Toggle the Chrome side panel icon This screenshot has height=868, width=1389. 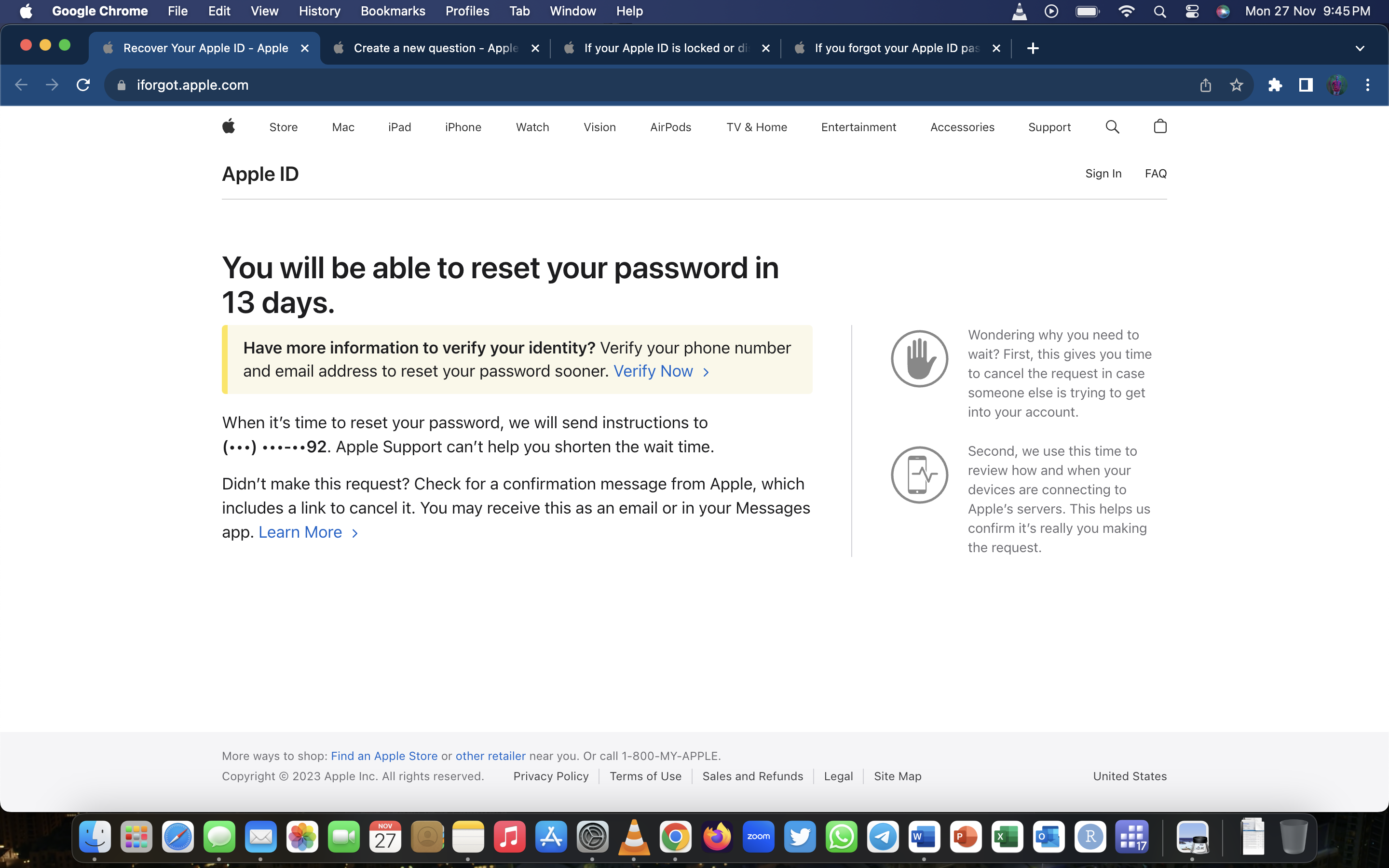(1306, 85)
